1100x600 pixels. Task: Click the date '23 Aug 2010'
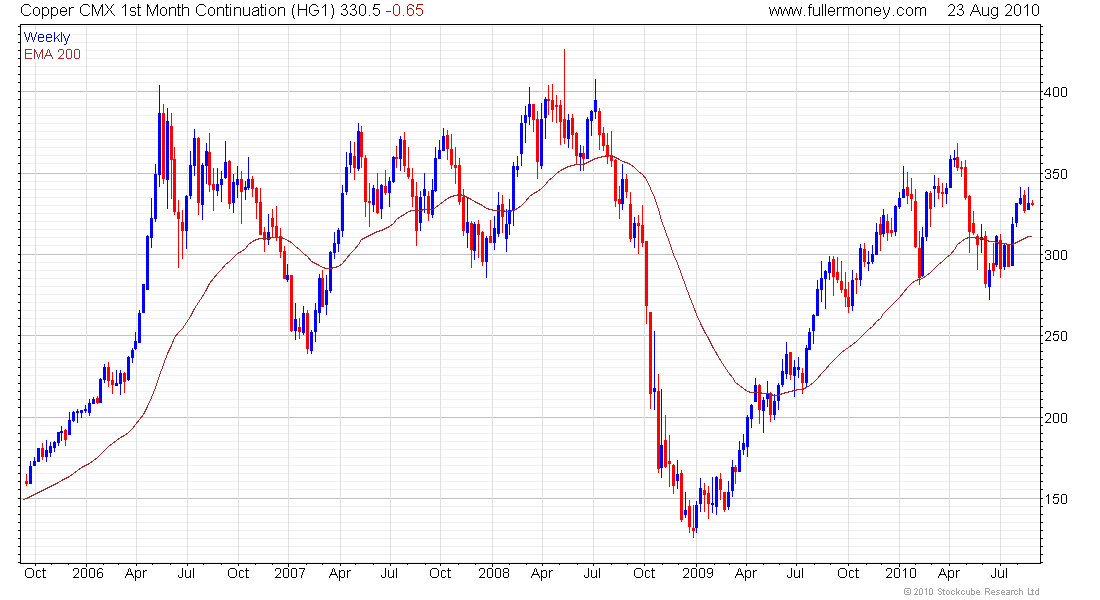[993, 11]
